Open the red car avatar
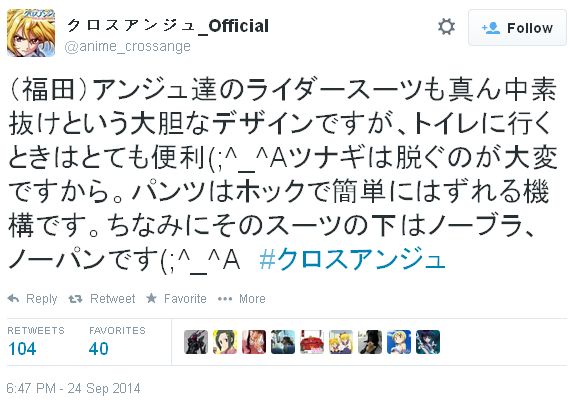This screenshot has height=404, width=572. coord(312,342)
